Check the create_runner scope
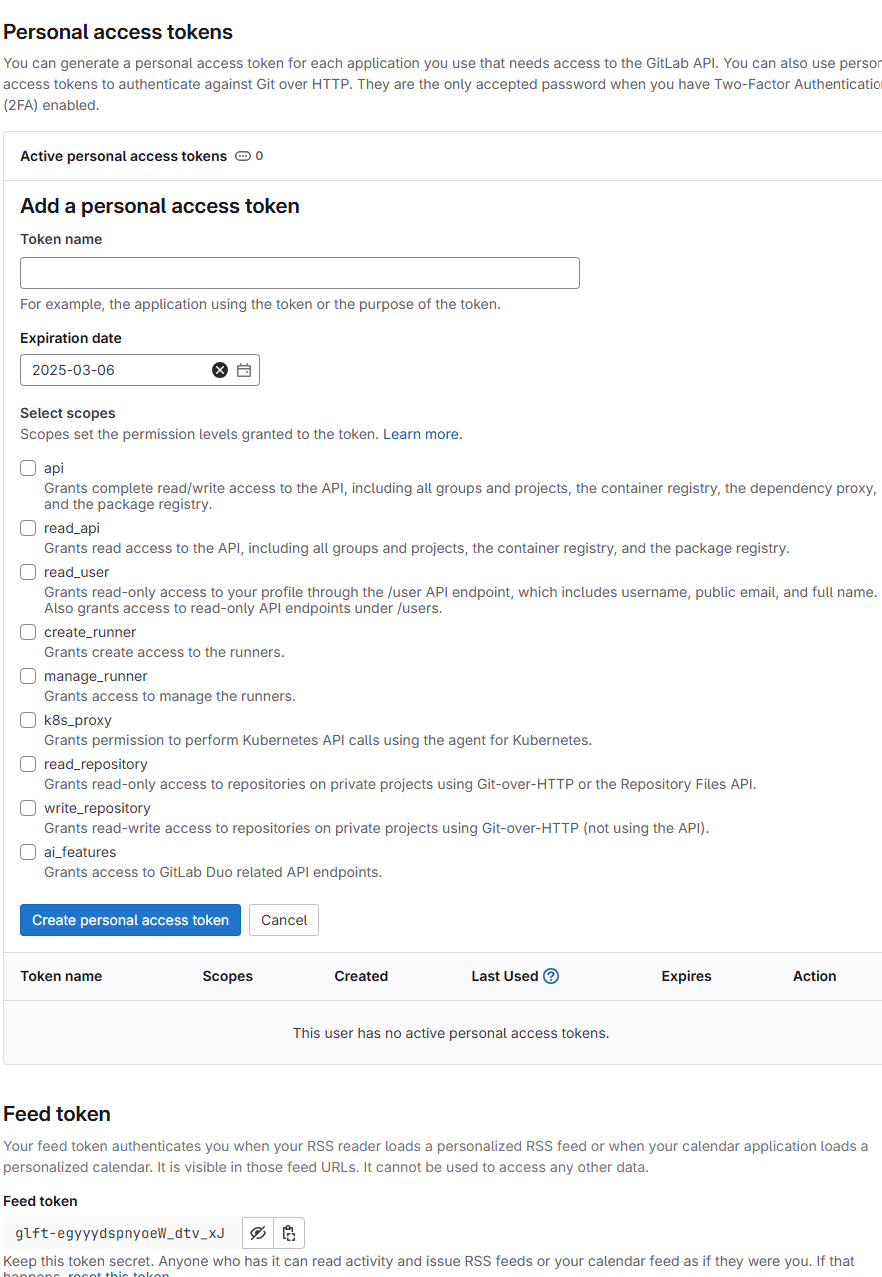This screenshot has height=1277, width=882. click(x=27, y=631)
